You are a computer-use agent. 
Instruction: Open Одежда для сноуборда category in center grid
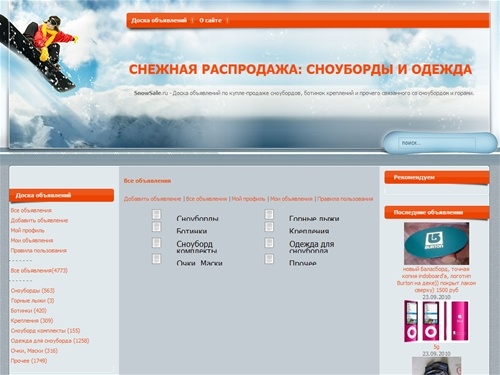[x=312, y=247]
